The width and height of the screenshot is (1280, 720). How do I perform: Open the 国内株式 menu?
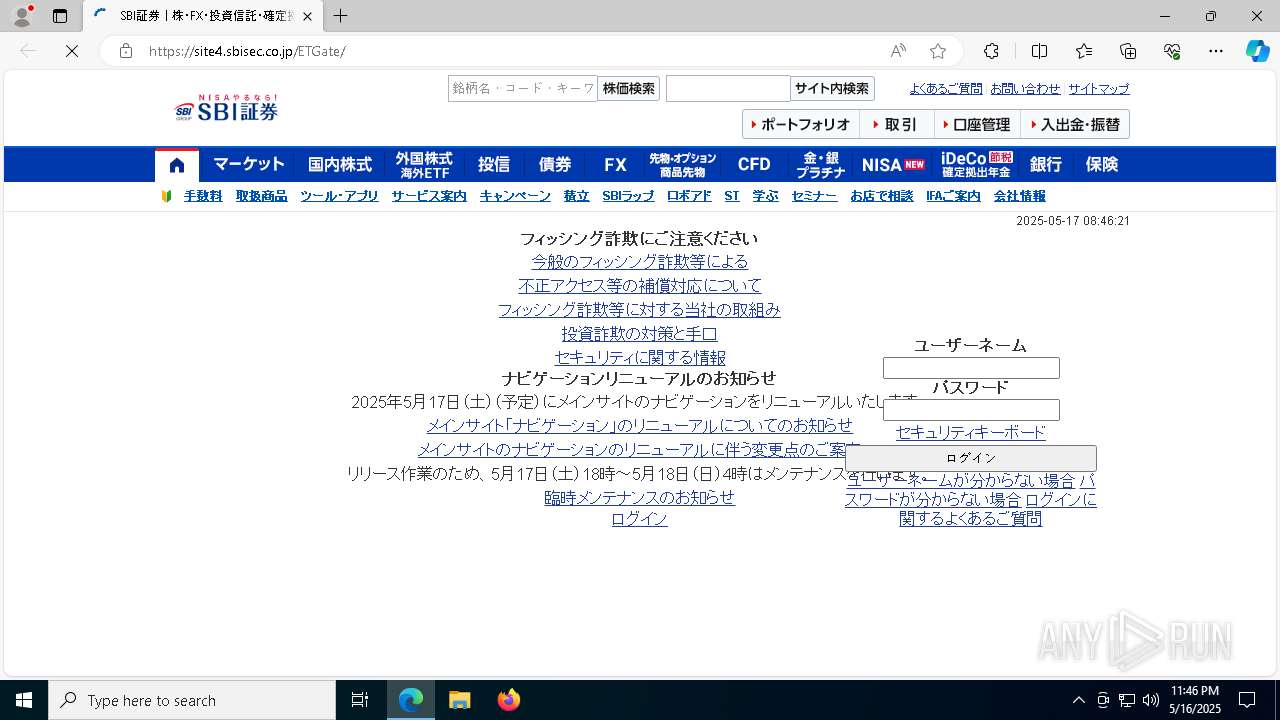(x=340, y=165)
